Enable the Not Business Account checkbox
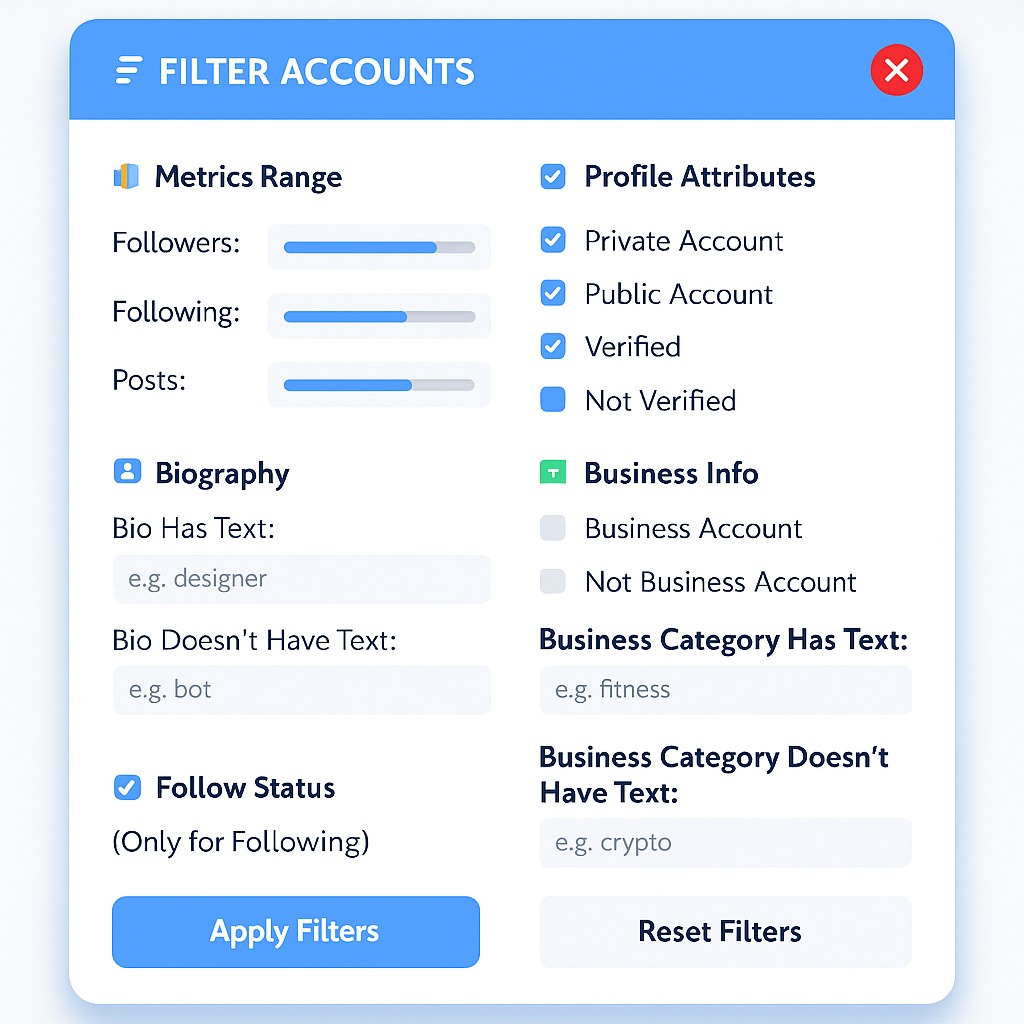This screenshot has width=1024, height=1024. coord(552,581)
